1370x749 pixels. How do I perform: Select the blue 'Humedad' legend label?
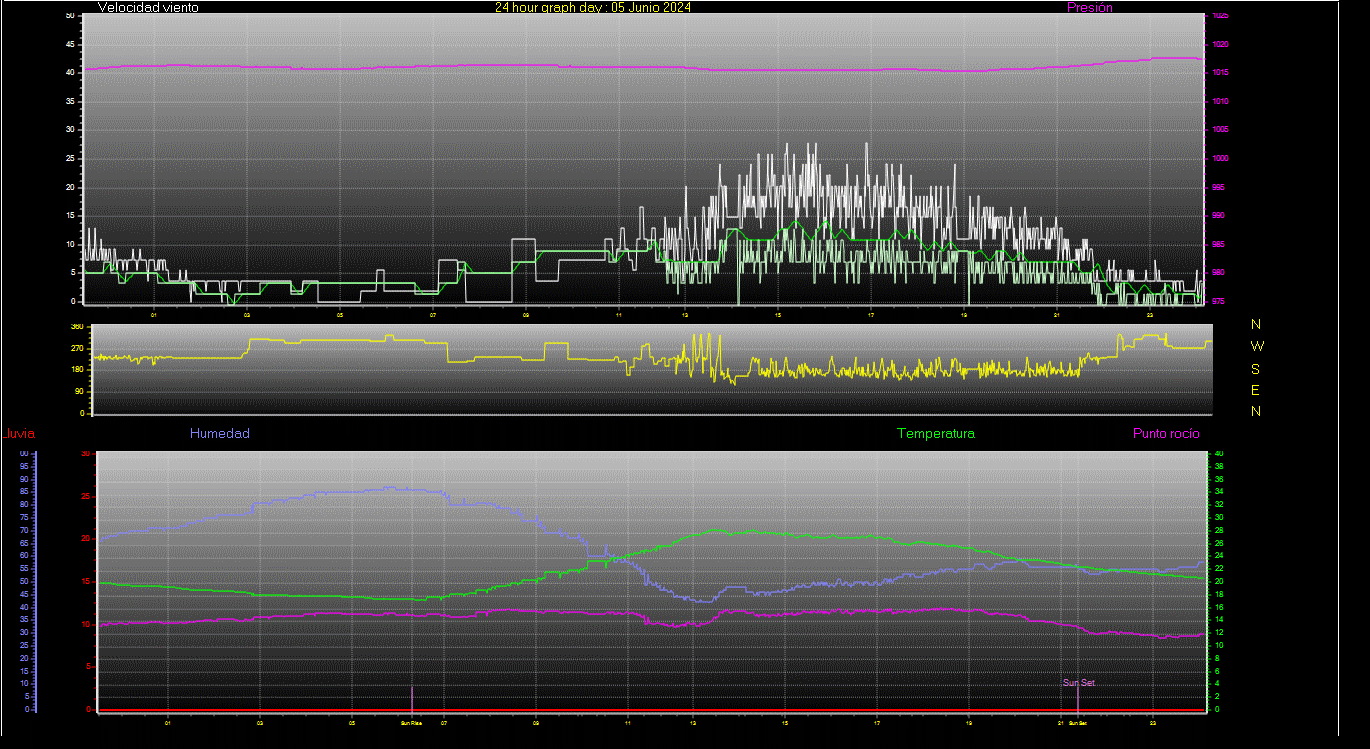tap(220, 433)
